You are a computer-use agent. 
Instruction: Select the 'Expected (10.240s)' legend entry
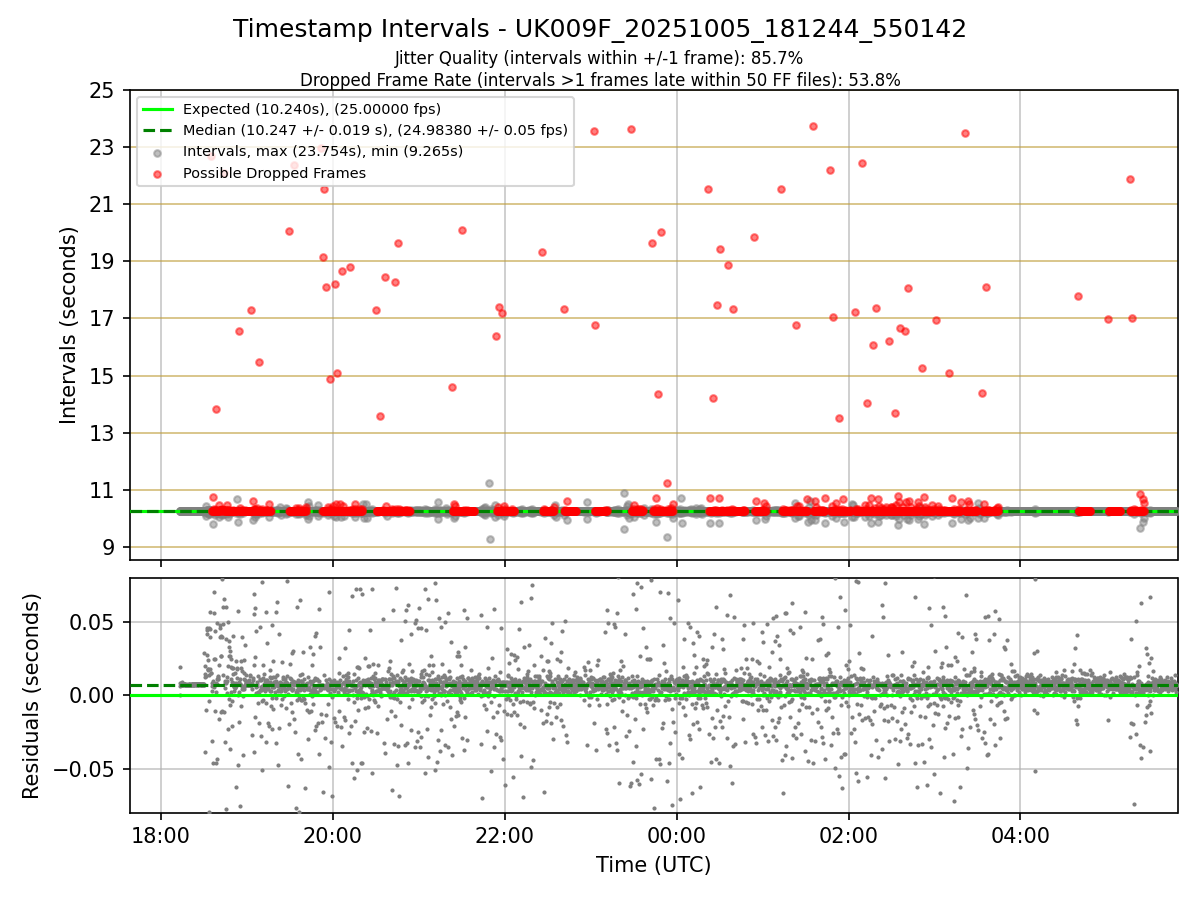click(x=311, y=109)
